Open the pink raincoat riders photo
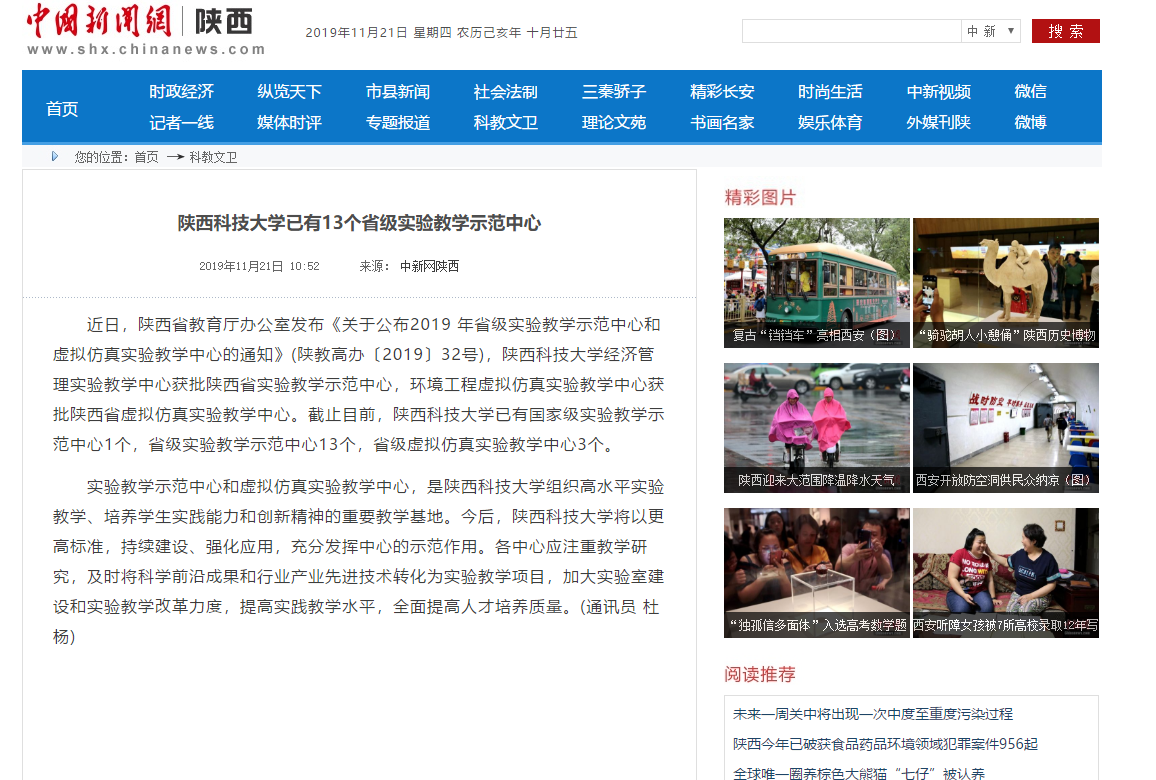The width and height of the screenshot is (1156, 780). 816,427
